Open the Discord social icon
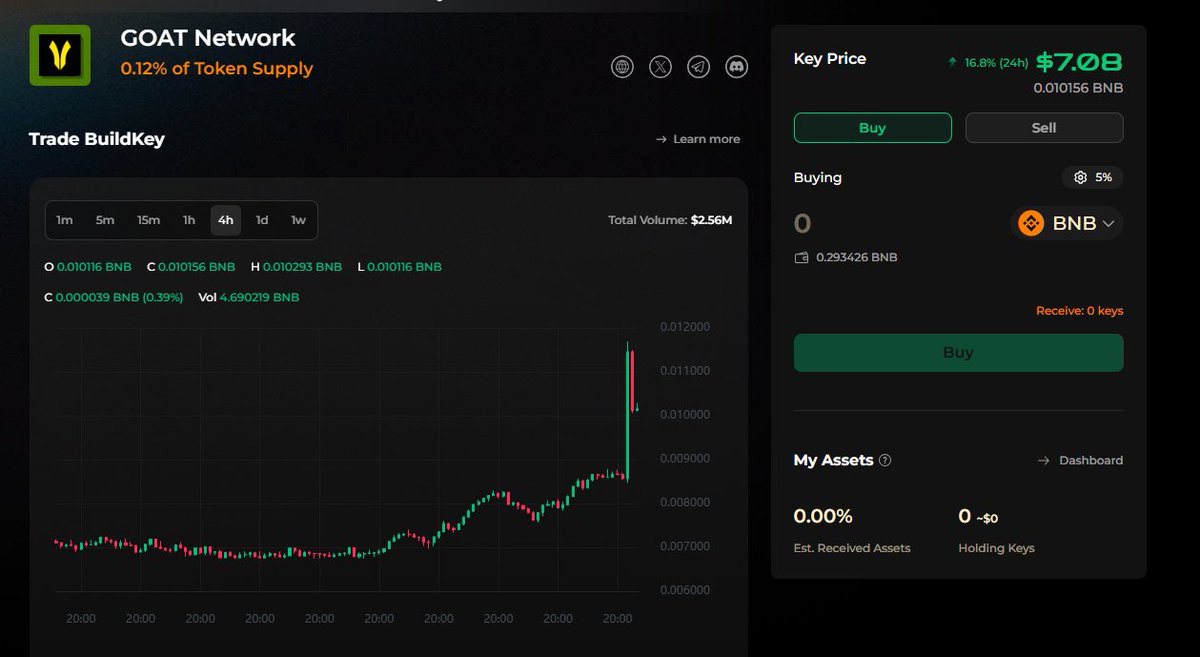Viewport: 1200px width, 657px height. coord(737,67)
